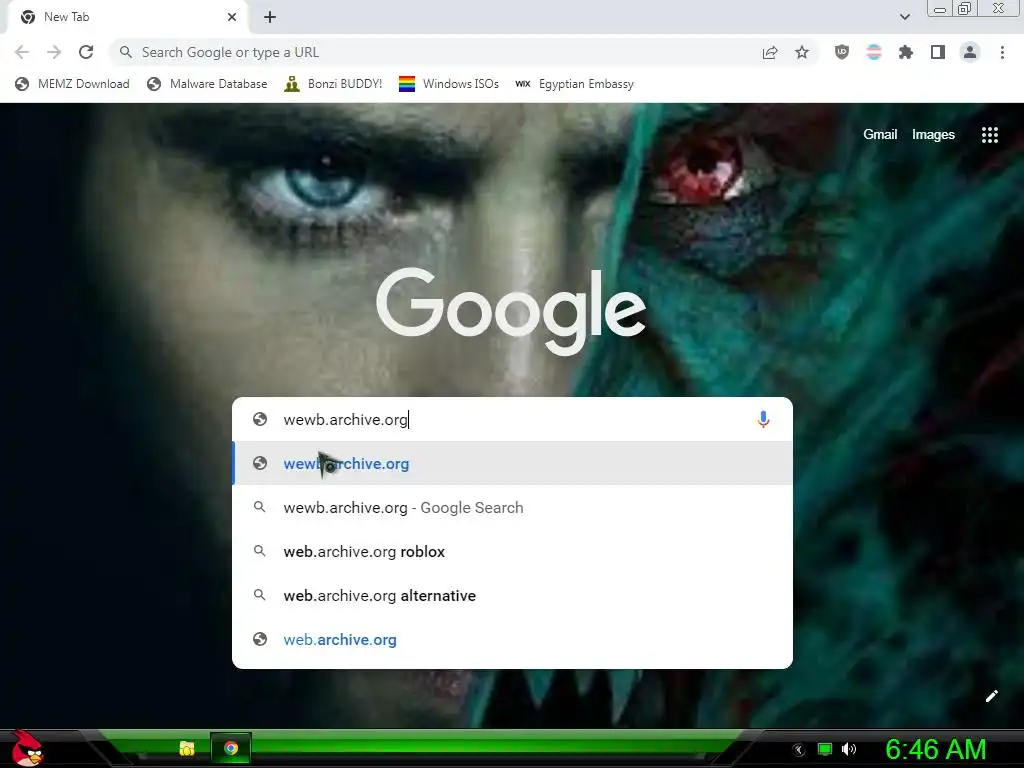Open the MEMZ Download bookmark

coord(72,84)
